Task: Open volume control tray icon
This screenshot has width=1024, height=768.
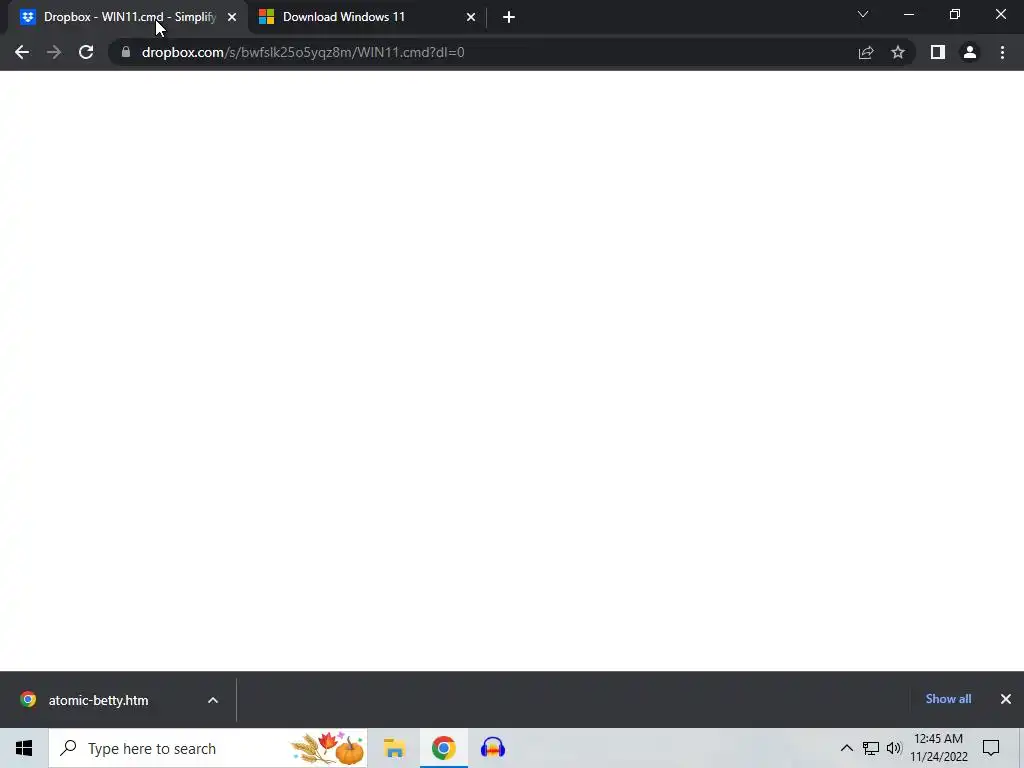Action: pos(894,748)
